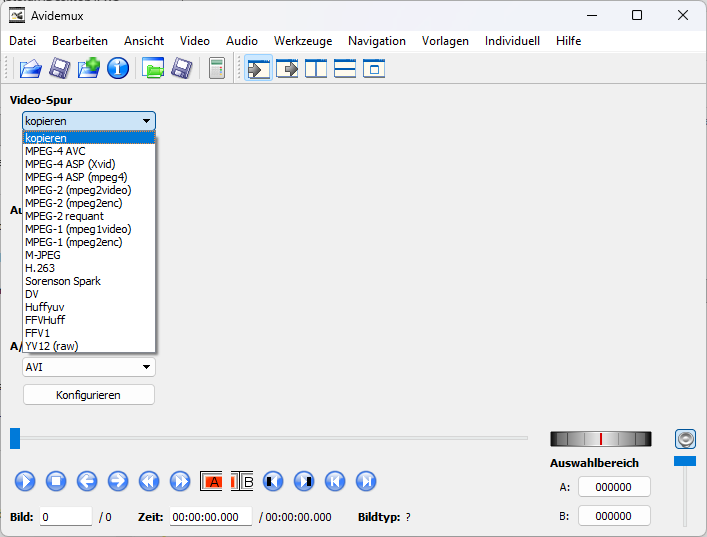707x537 pixels.
Task: Click the Konfigurieren button
Action: (x=89, y=395)
